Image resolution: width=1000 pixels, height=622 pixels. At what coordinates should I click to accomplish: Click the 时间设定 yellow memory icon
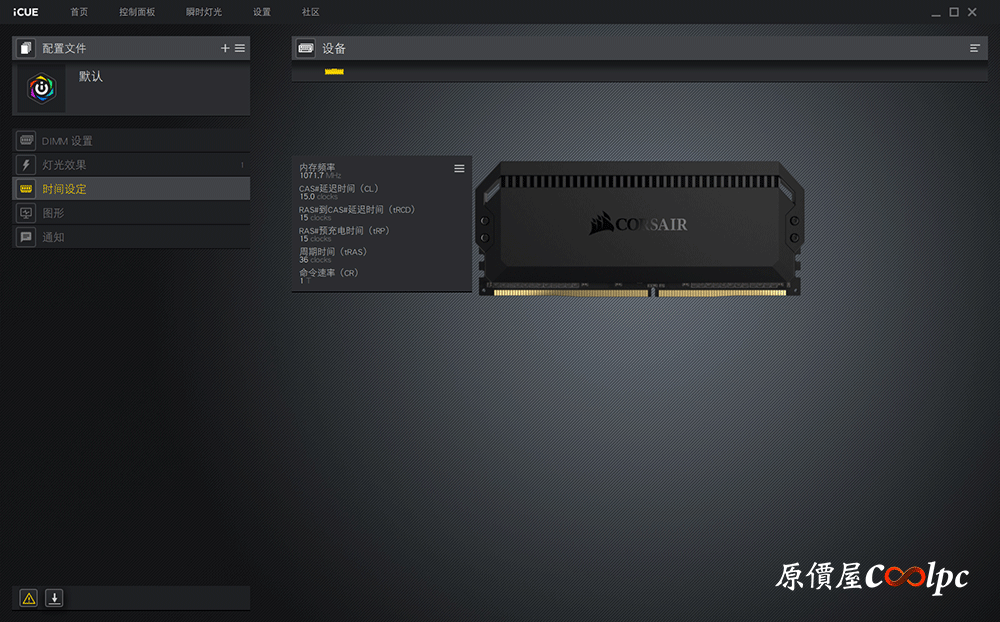tap(26, 189)
